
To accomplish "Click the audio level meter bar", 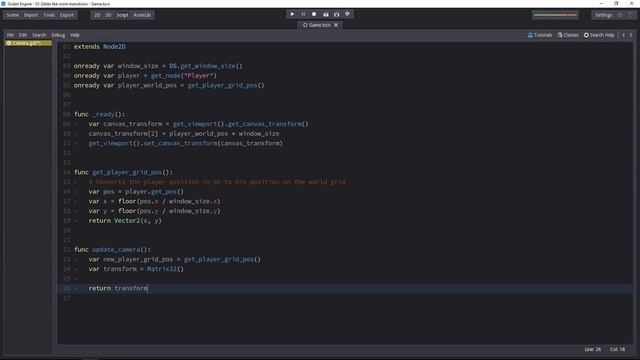I will (555, 15).
